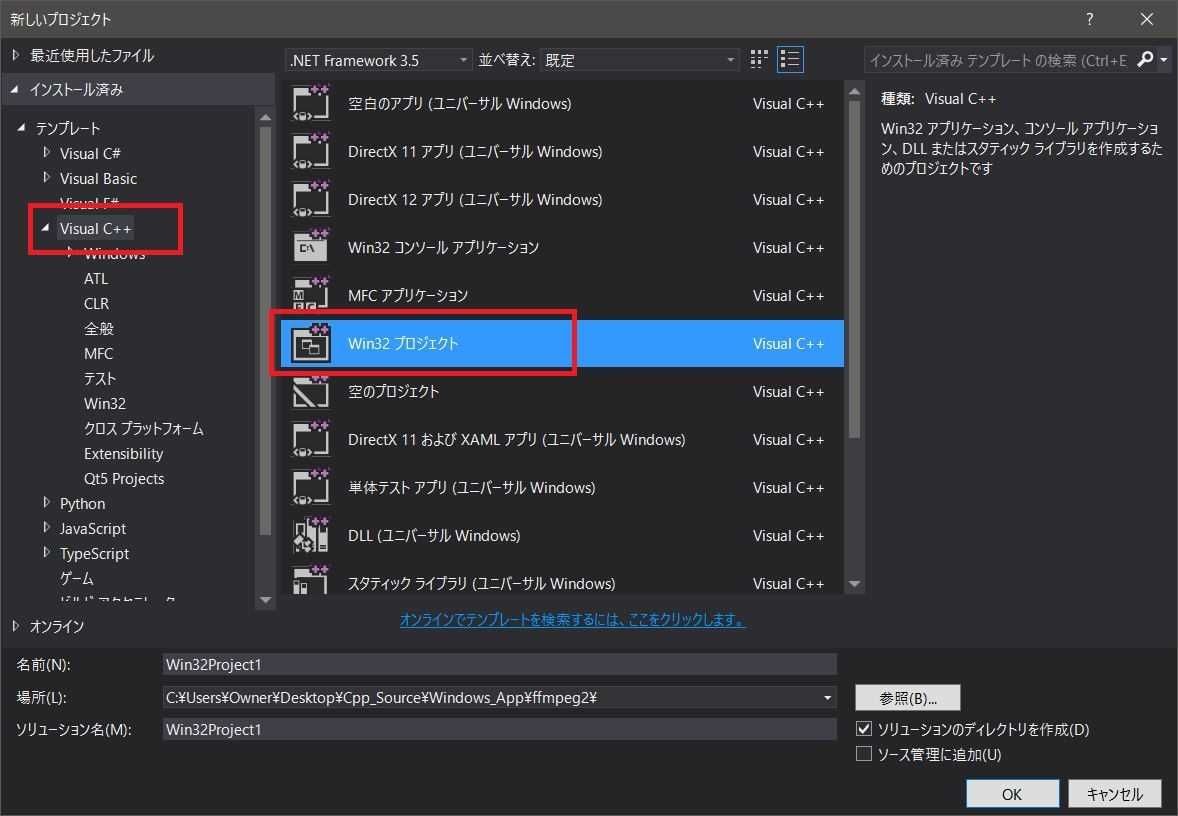Toggle ソリューションのディレクトリを作成 checkbox
Image resolution: width=1178 pixels, height=816 pixels.
click(864, 728)
